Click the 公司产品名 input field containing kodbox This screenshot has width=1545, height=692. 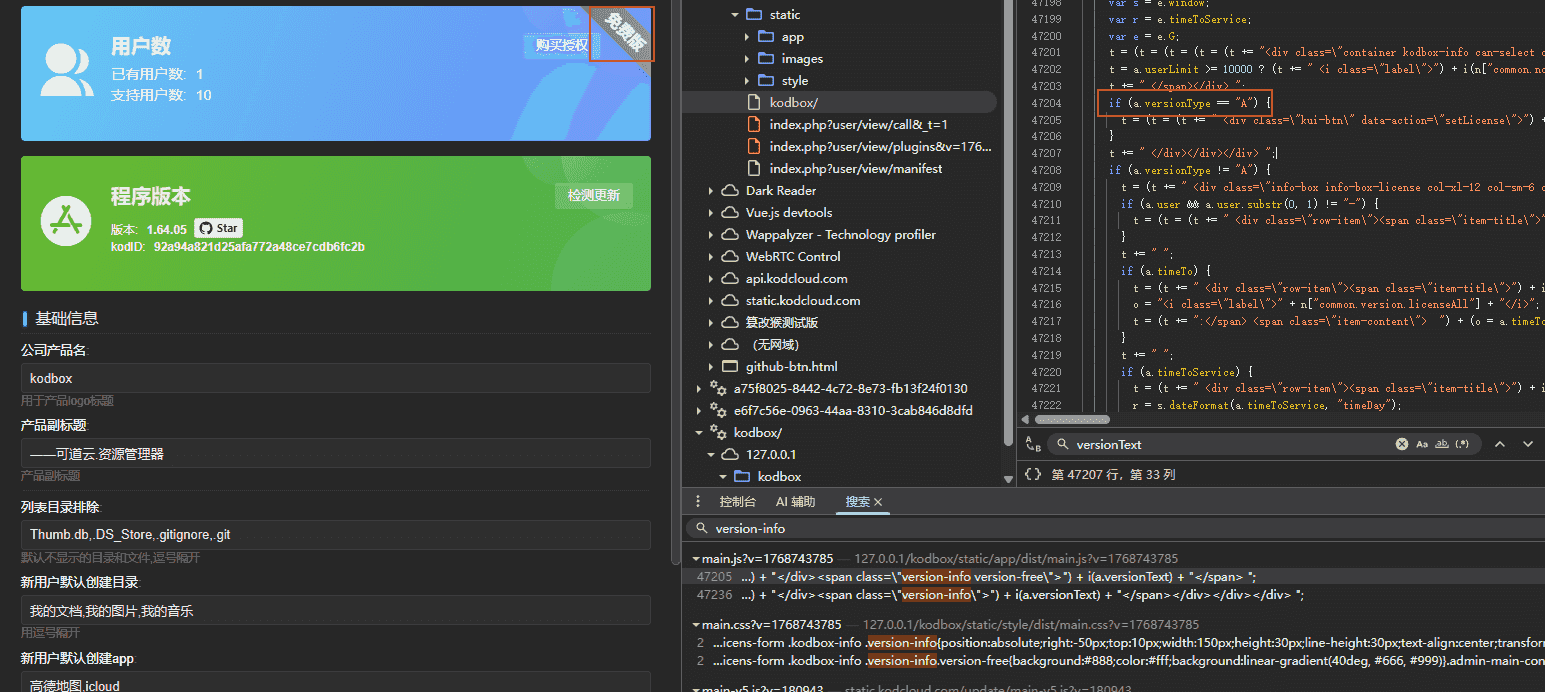(x=335, y=379)
